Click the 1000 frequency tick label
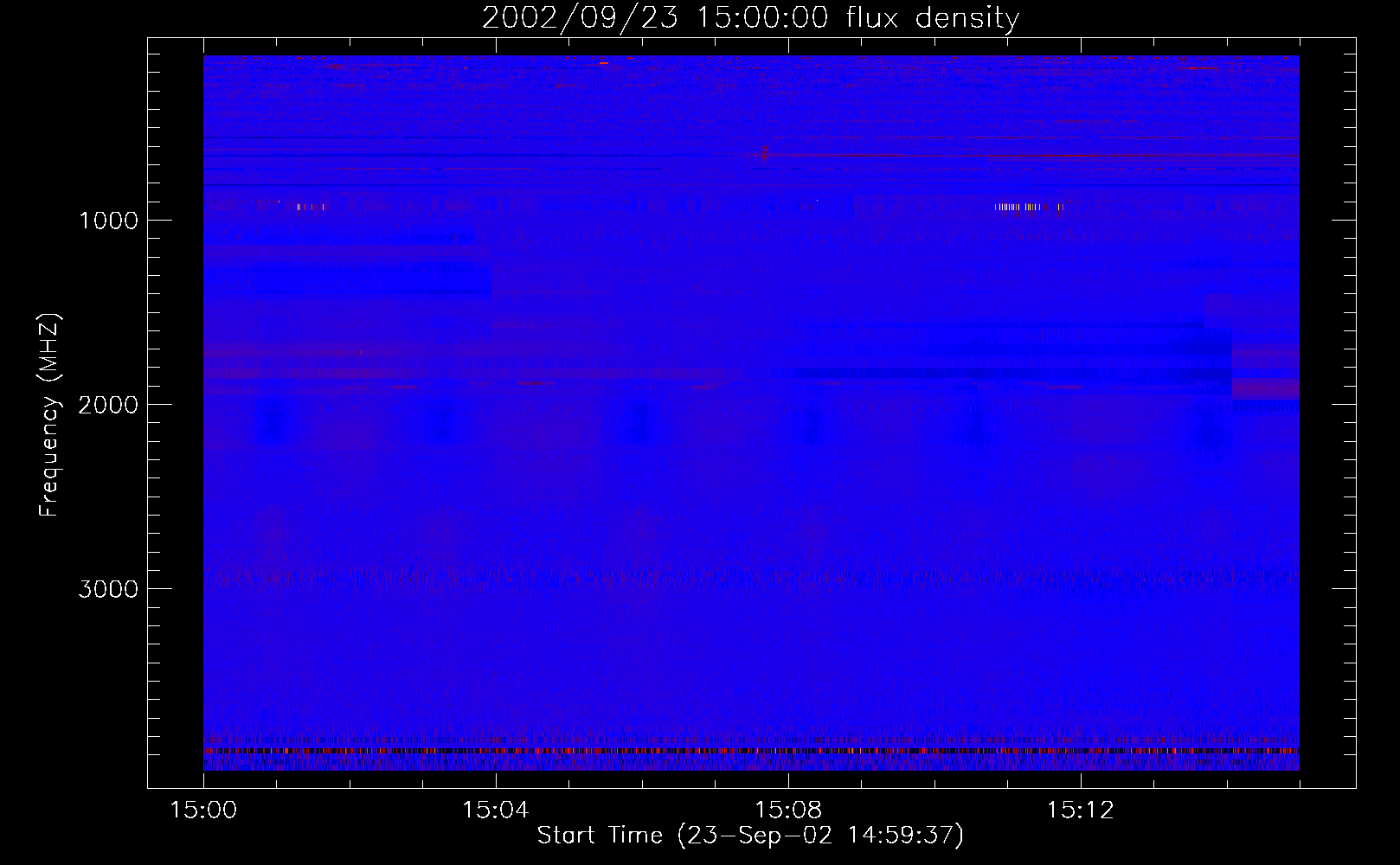This screenshot has width=1400, height=865. tap(108, 221)
